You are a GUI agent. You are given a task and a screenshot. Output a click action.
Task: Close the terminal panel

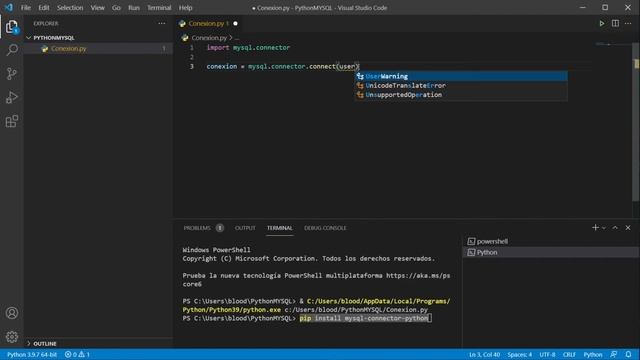tap(628, 228)
